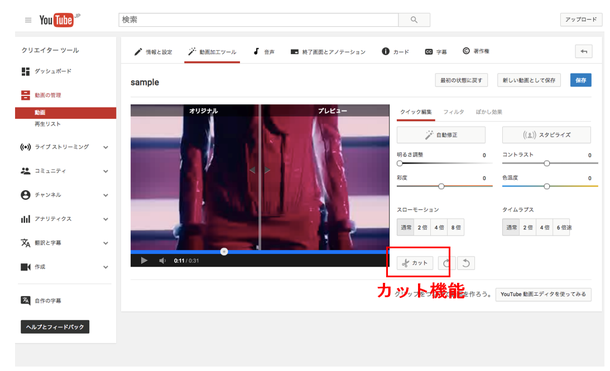Click ヘルプとフィードバック button
This screenshot has height=371, width=610.
(x=55, y=327)
